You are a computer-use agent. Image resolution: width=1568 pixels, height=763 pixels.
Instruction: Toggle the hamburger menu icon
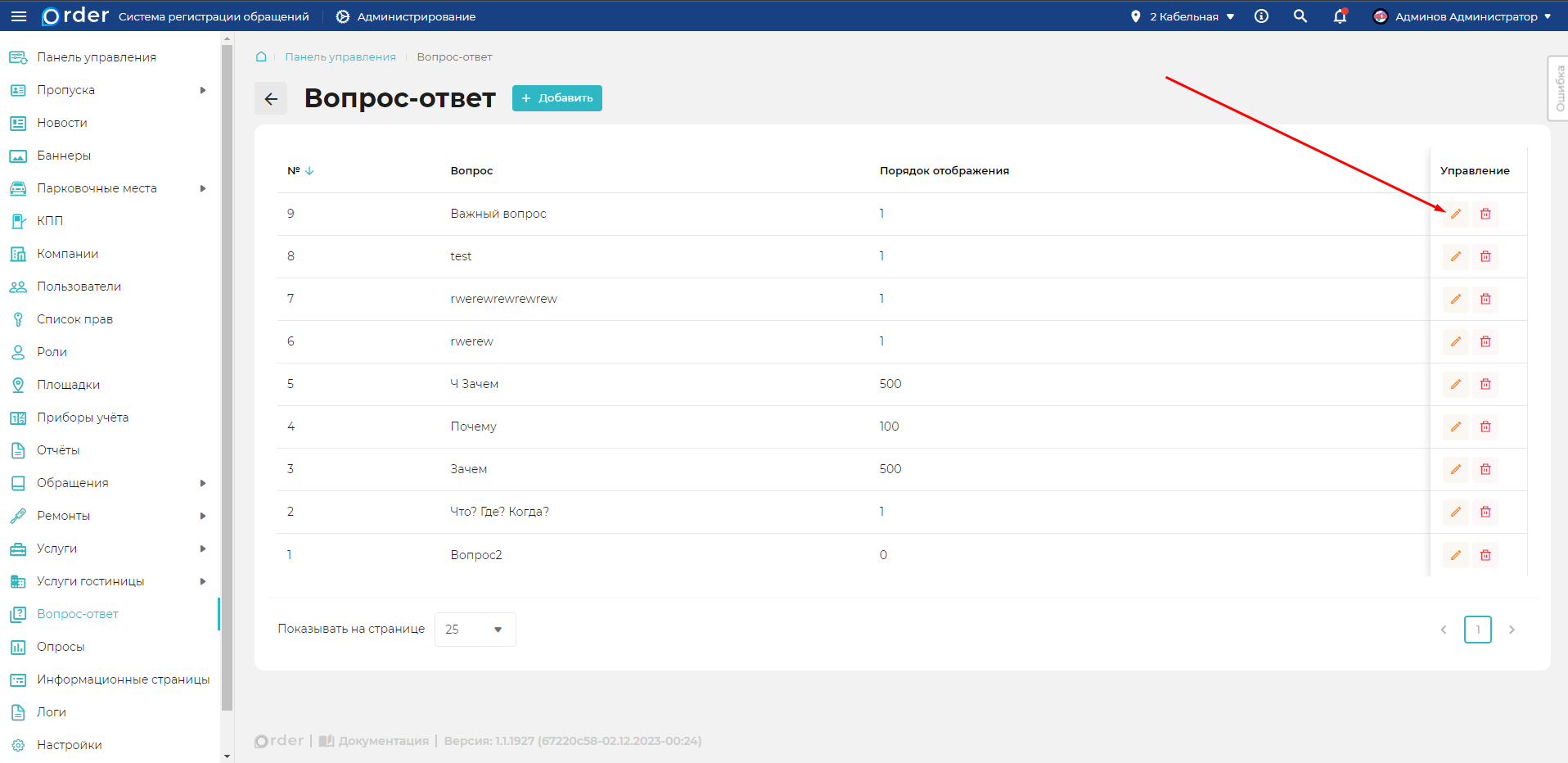pos(19,16)
